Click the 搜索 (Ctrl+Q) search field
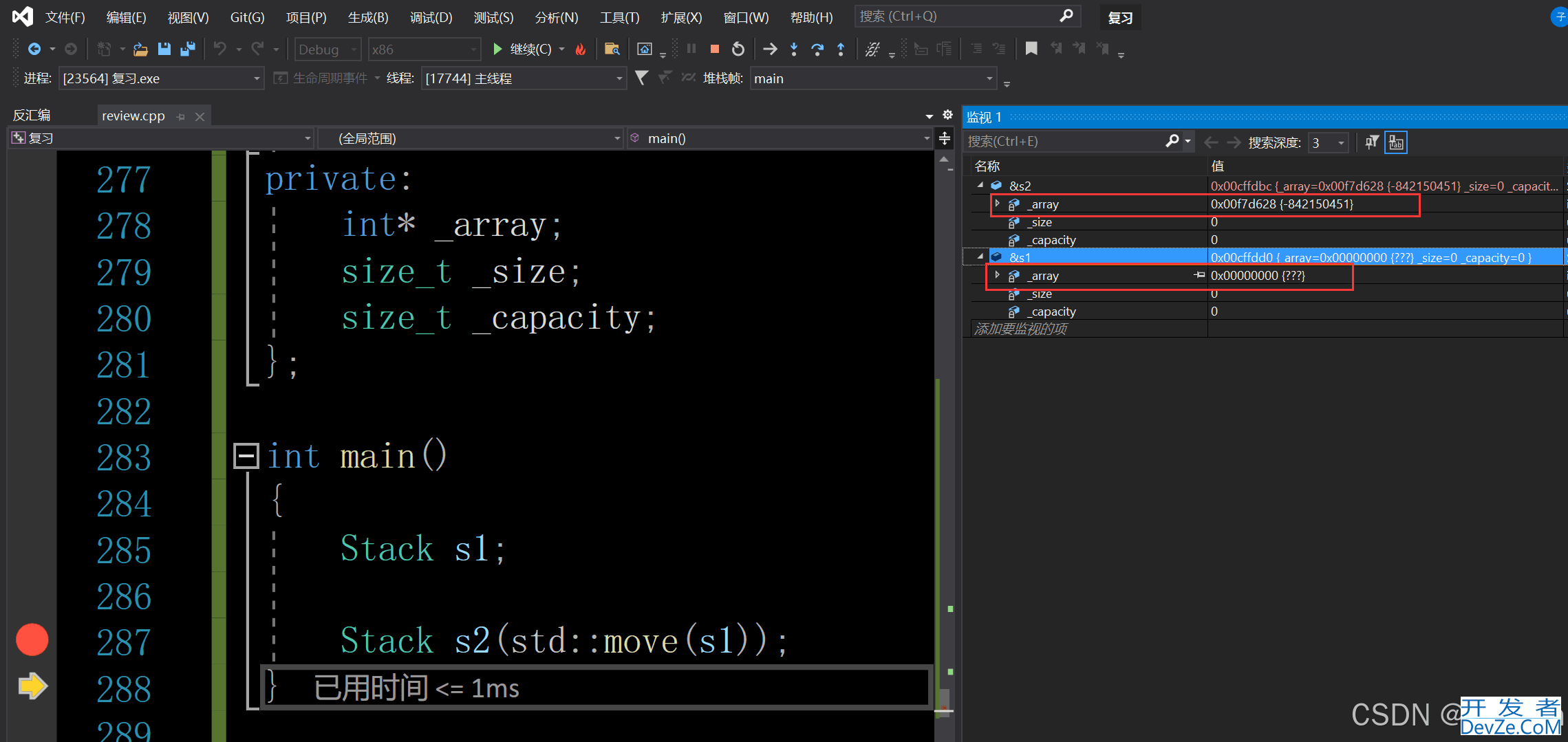Image resolution: width=1568 pixels, height=742 pixels. (x=967, y=16)
